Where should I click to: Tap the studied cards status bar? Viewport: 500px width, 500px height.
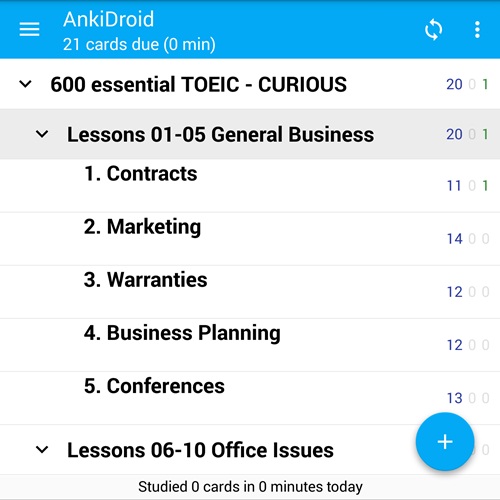point(250,487)
